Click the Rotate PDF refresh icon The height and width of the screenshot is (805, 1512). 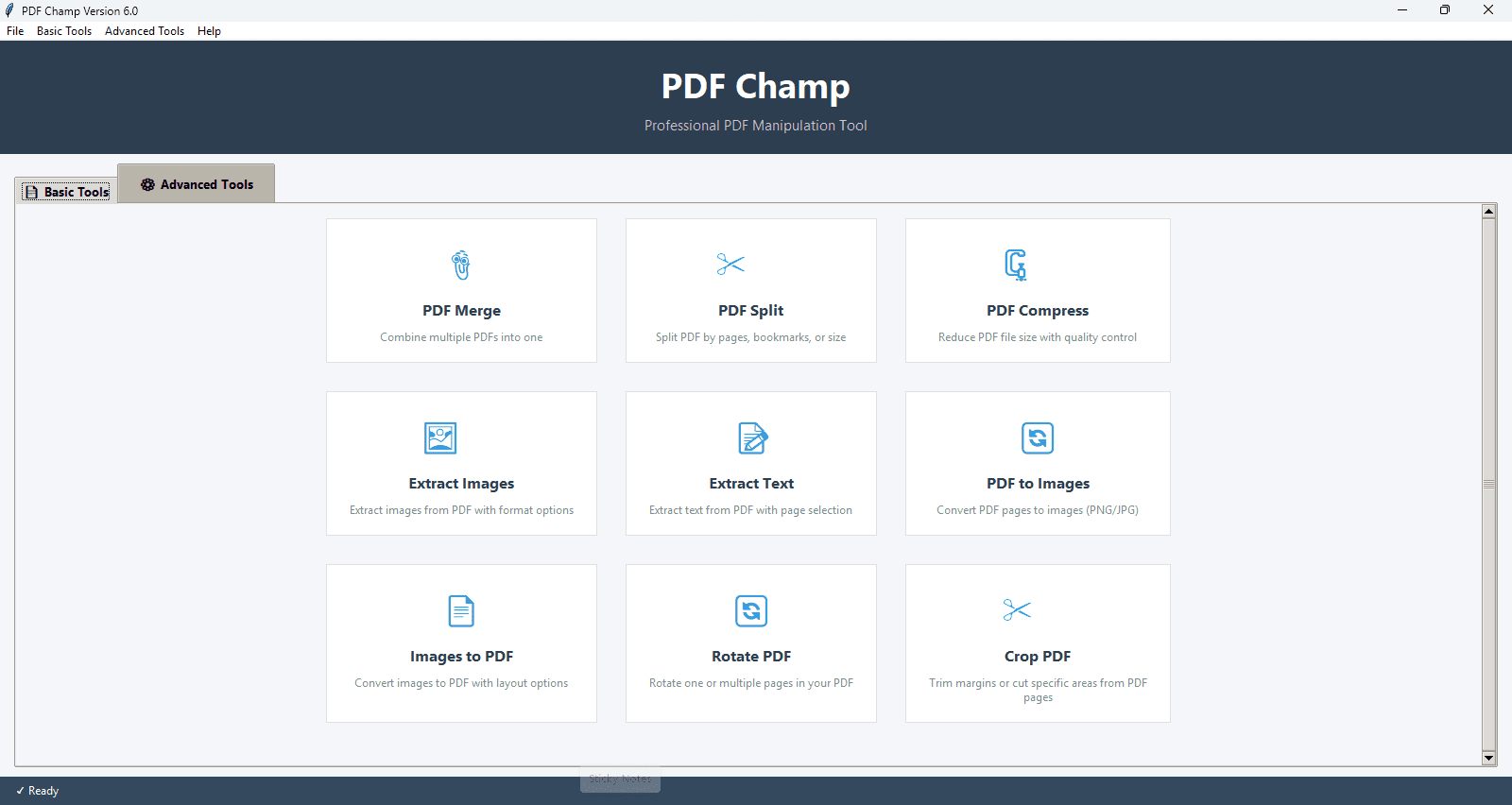751,611
